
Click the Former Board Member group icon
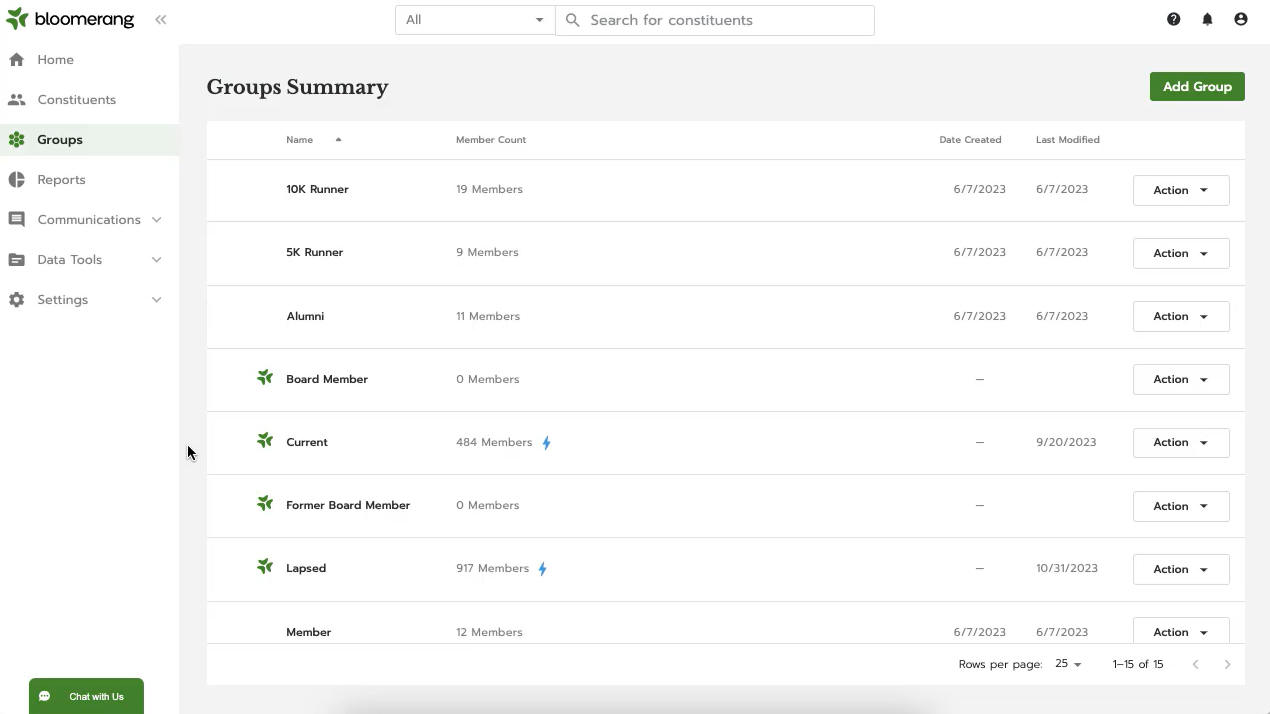coord(265,504)
